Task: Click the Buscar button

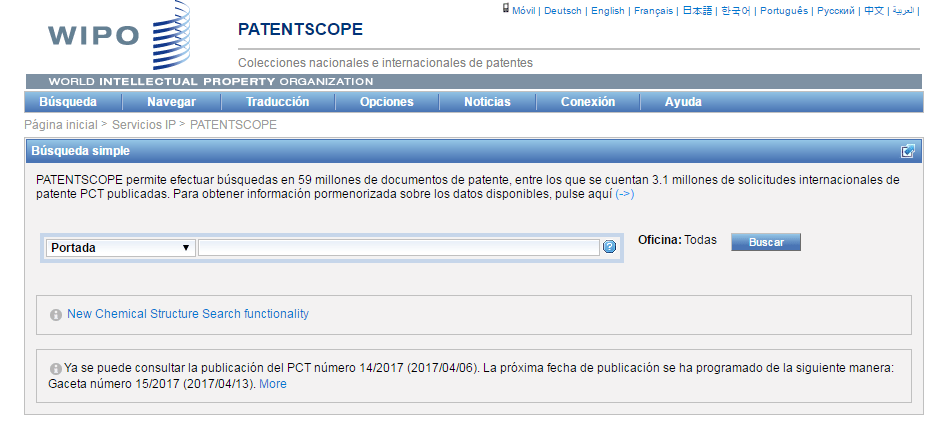Action: 766,242
